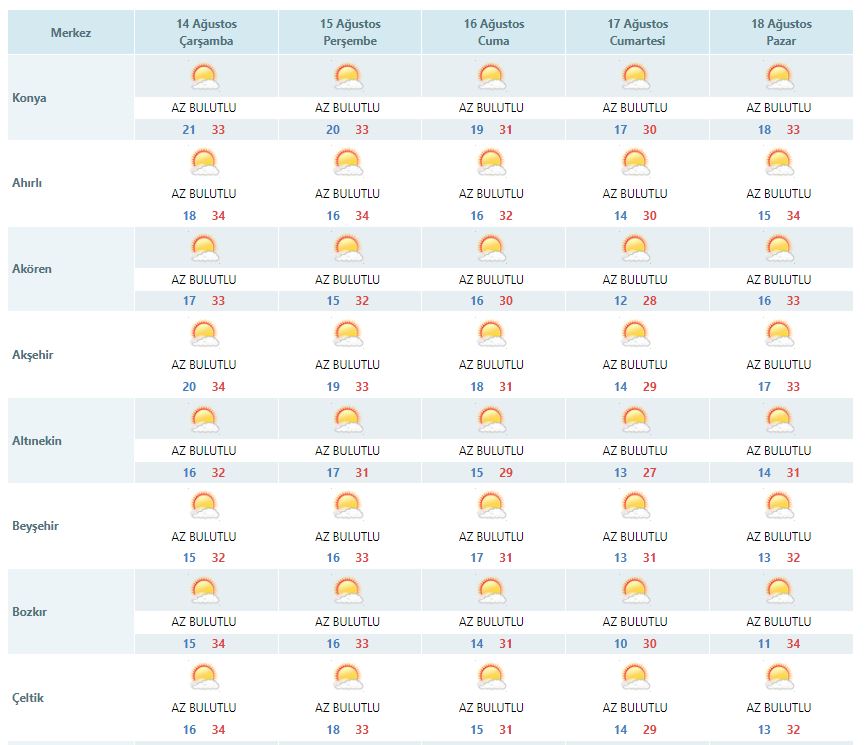Click Konya weather icon for 14 Ağustos
The image size is (866, 745).
pos(204,77)
